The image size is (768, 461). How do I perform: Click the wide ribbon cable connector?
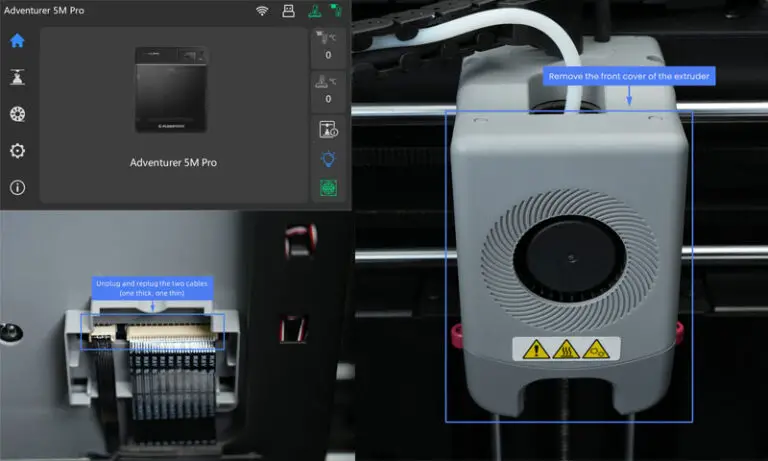click(171, 333)
